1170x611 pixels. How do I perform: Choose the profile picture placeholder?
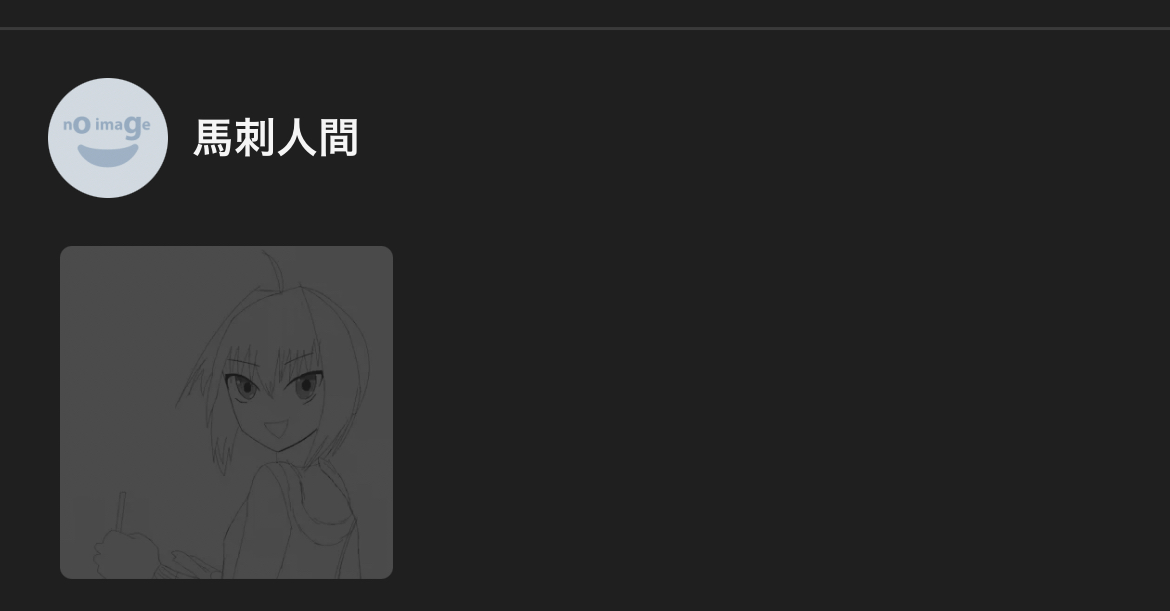coord(107,138)
